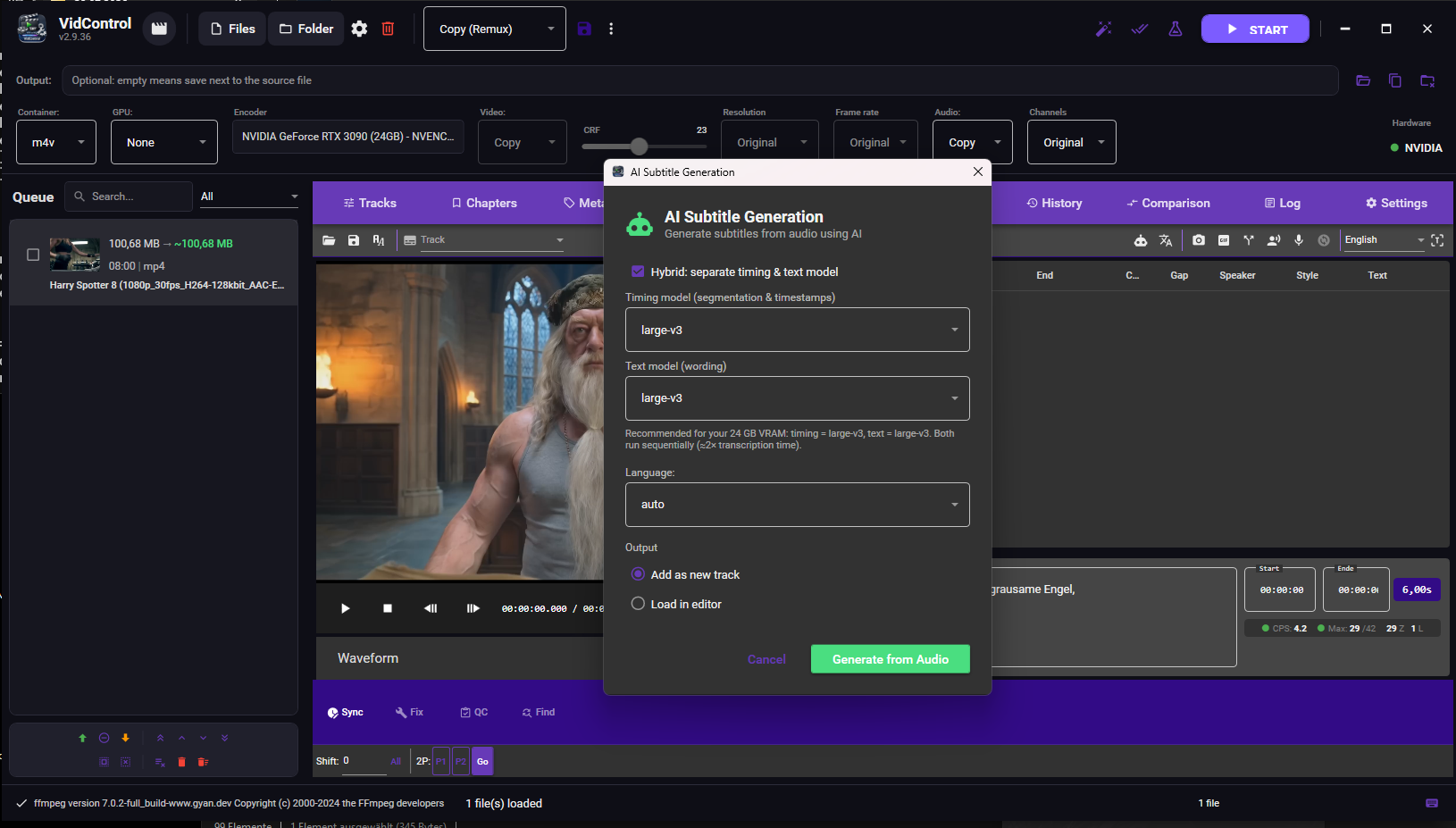Switch to the Settings tab
This screenshot has height=828, width=1456.
[1396, 203]
